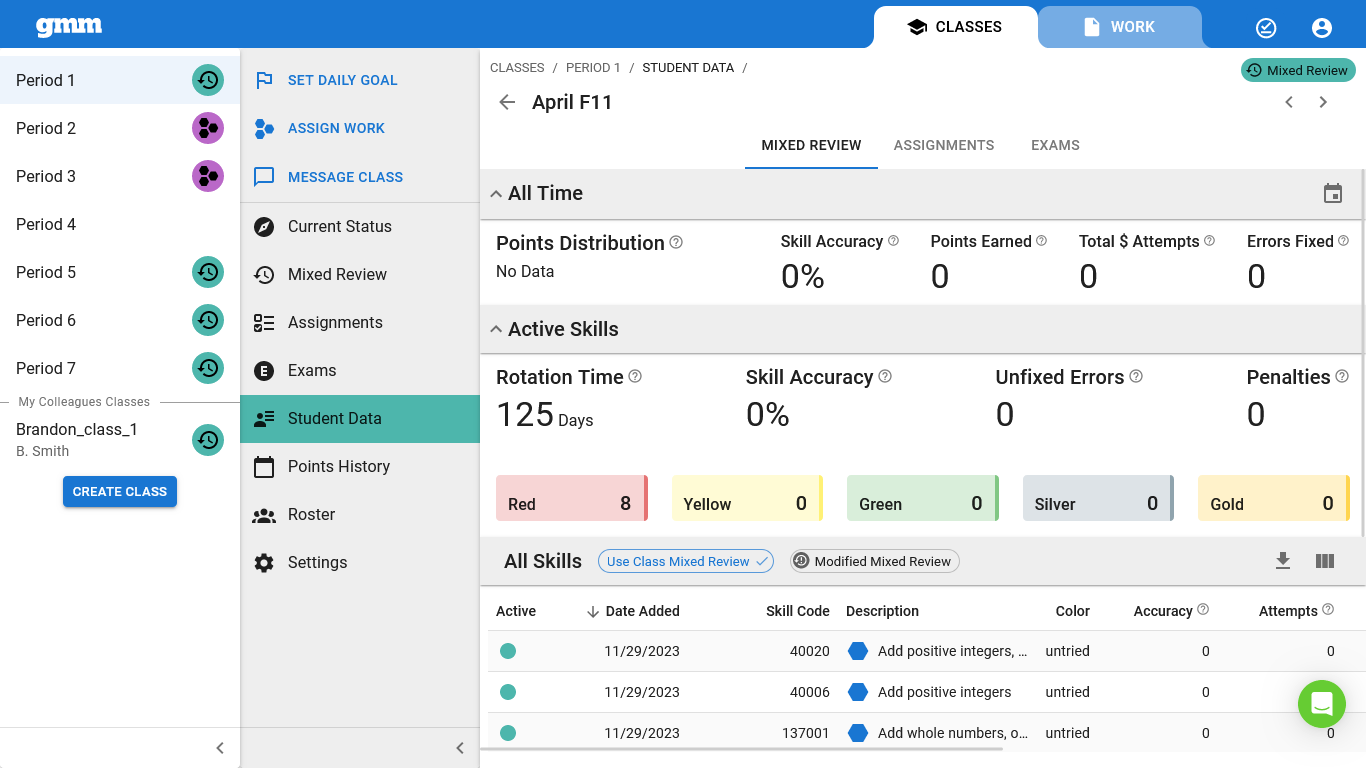The image size is (1366, 768).
Task: Click the calendar icon in All Time header
Action: tap(1333, 194)
